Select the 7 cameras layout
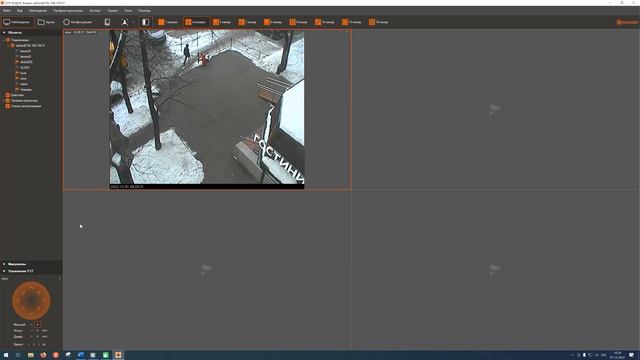The height and width of the screenshot is (360, 640). (247, 22)
